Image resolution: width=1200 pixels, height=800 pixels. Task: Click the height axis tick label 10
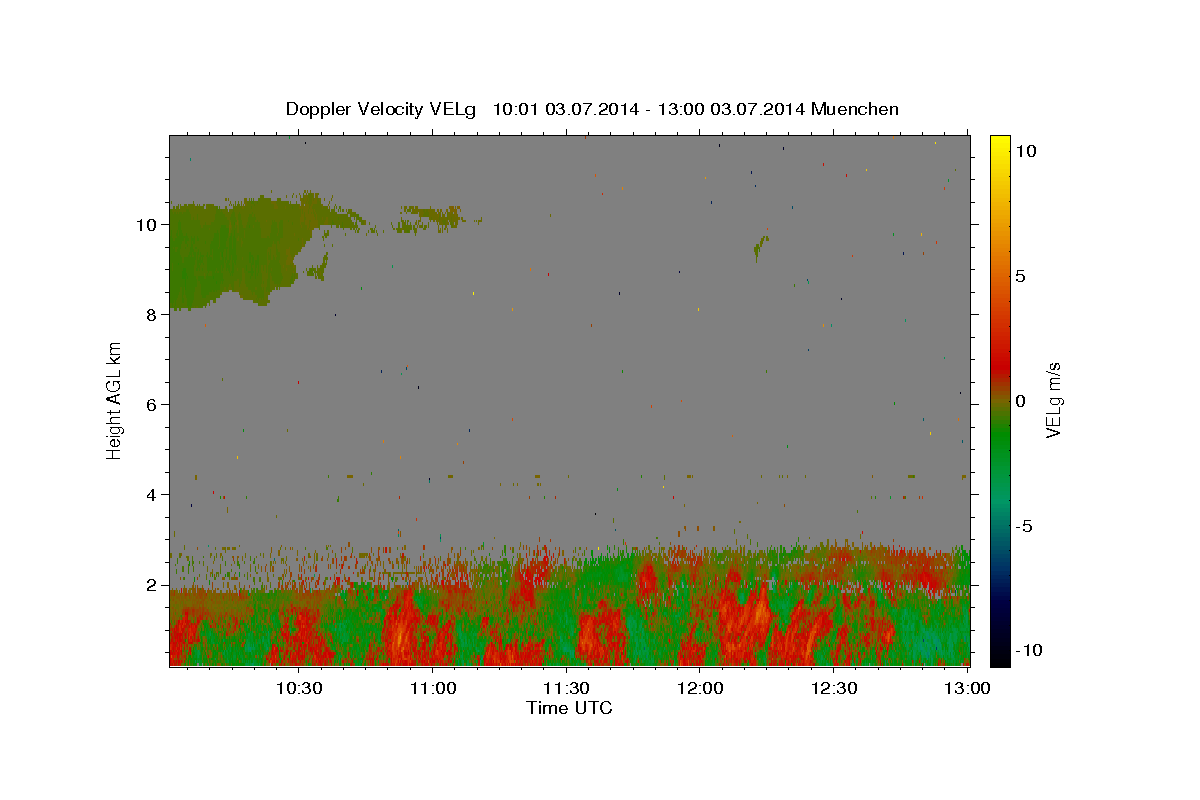click(x=149, y=225)
